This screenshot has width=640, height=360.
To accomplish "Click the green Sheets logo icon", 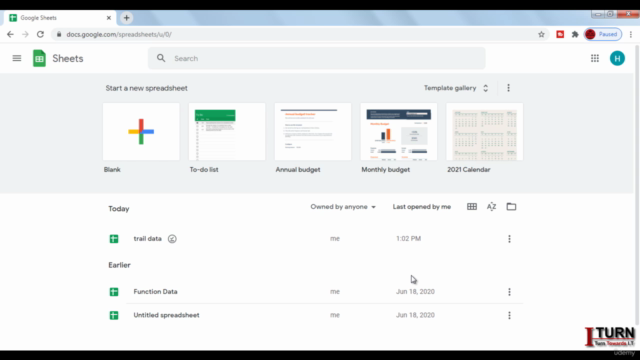I will point(39,58).
